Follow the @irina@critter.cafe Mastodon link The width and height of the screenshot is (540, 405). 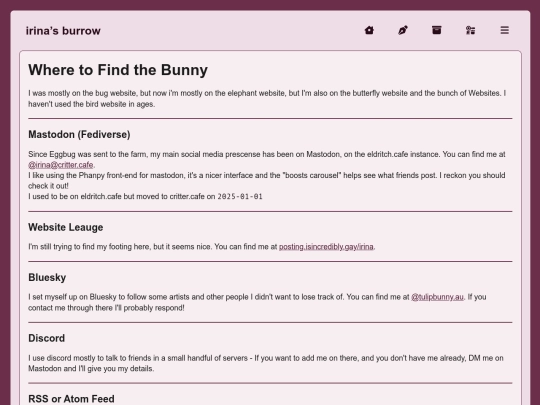click(x=61, y=165)
